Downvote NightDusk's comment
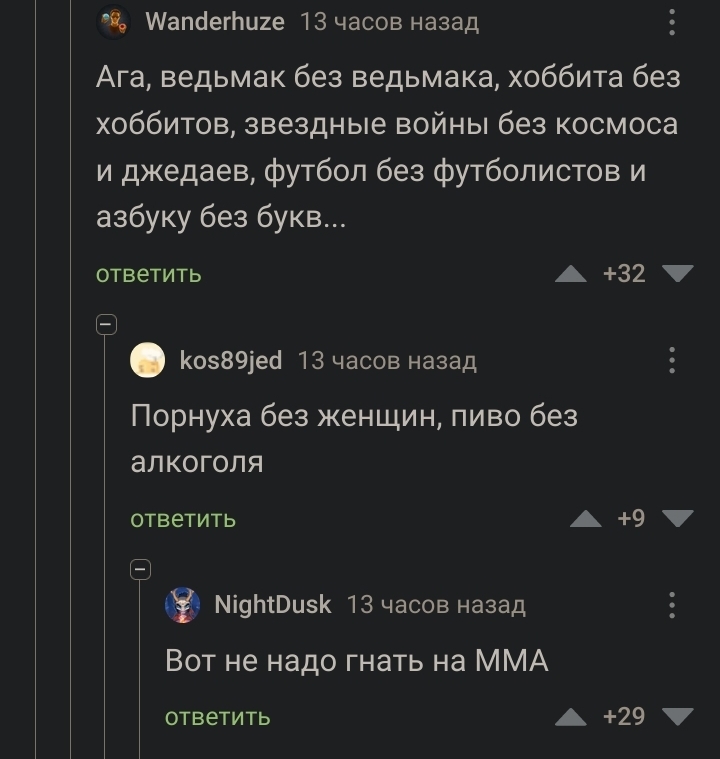This screenshot has height=759, width=720. pyautogui.click(x=677, y=716)
